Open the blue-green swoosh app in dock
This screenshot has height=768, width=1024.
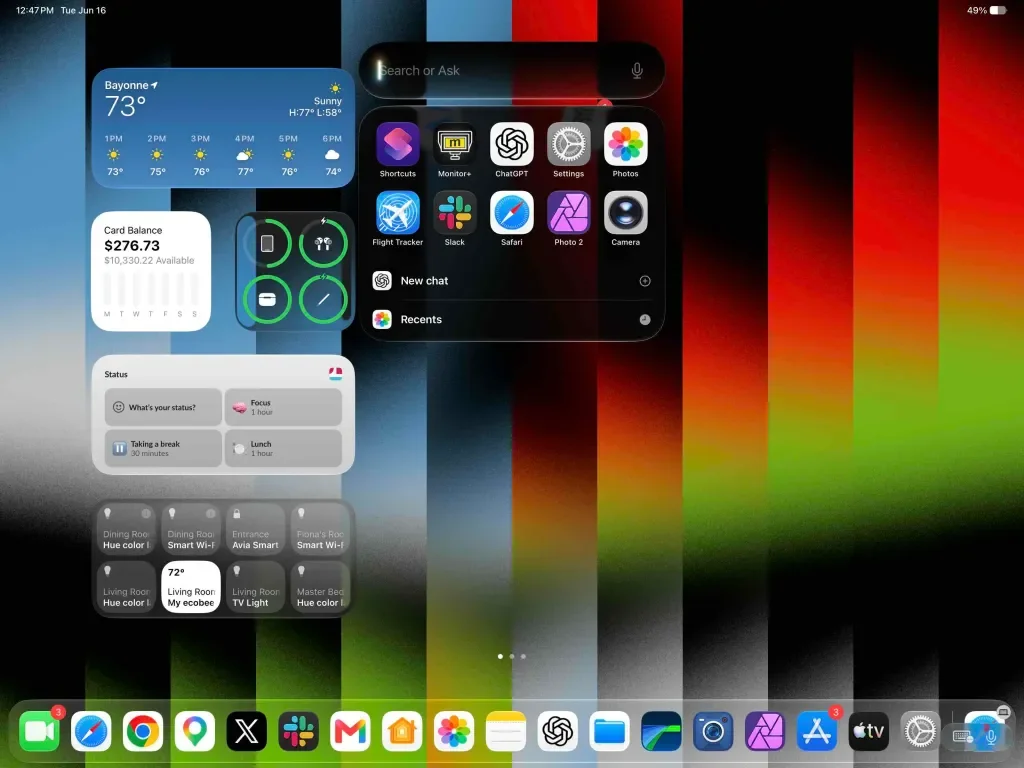click(x=661, y=731)
